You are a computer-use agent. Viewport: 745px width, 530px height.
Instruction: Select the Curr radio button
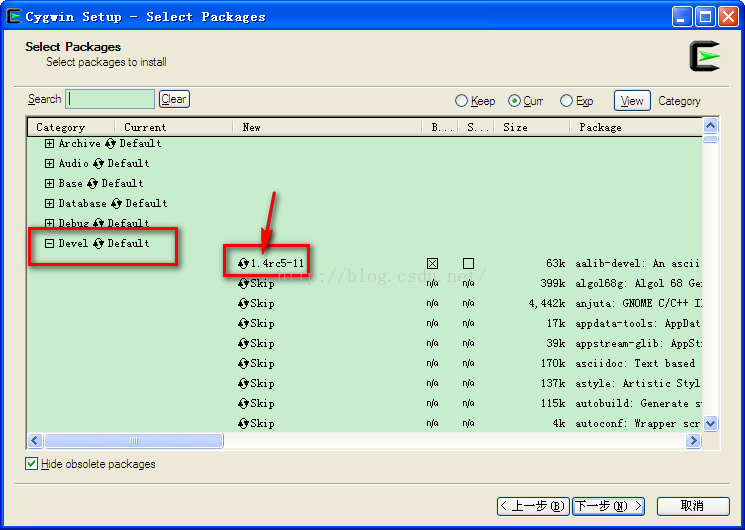tap(514, 101)
